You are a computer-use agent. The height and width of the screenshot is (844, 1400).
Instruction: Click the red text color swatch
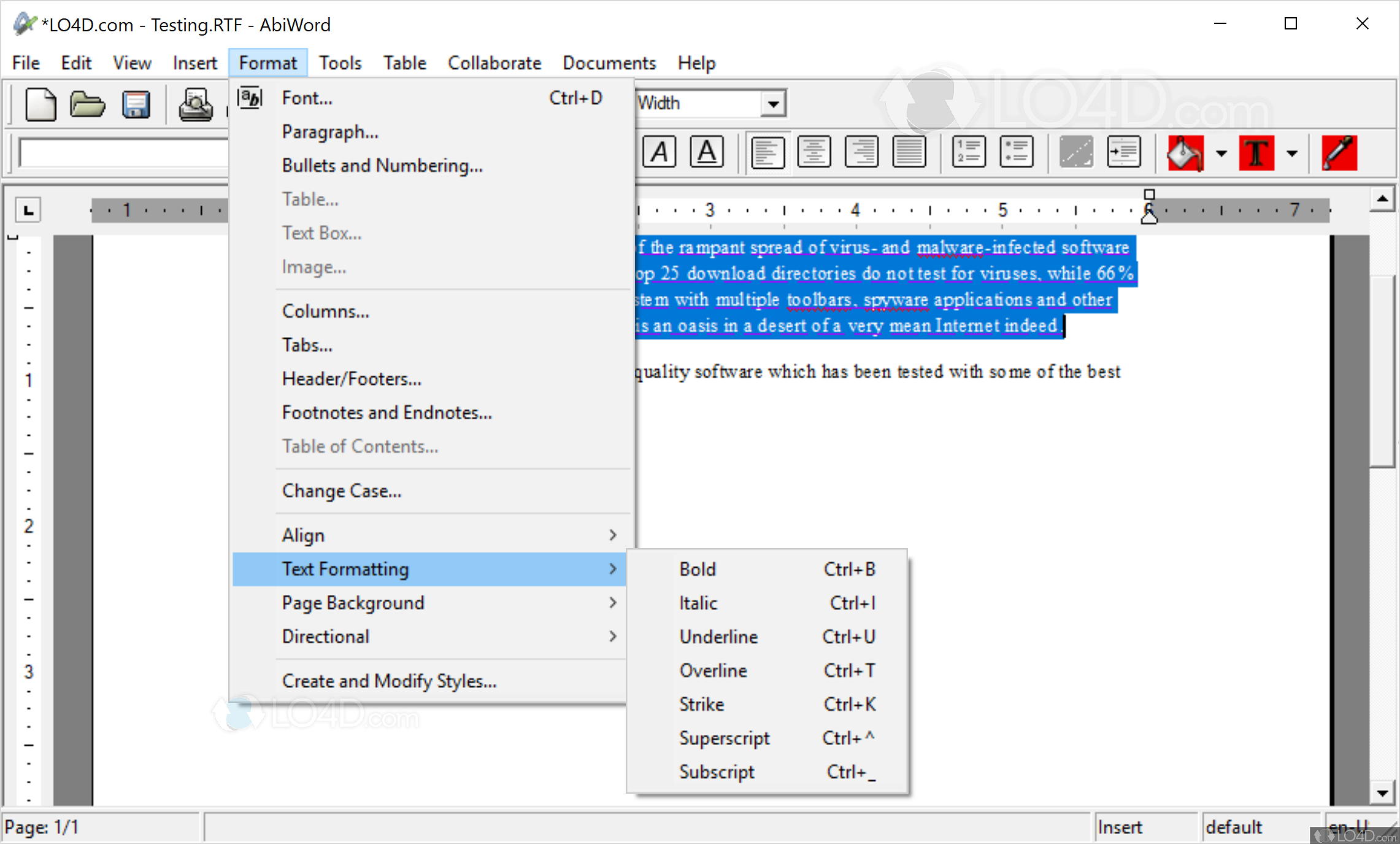click(x=1256, y=152)
